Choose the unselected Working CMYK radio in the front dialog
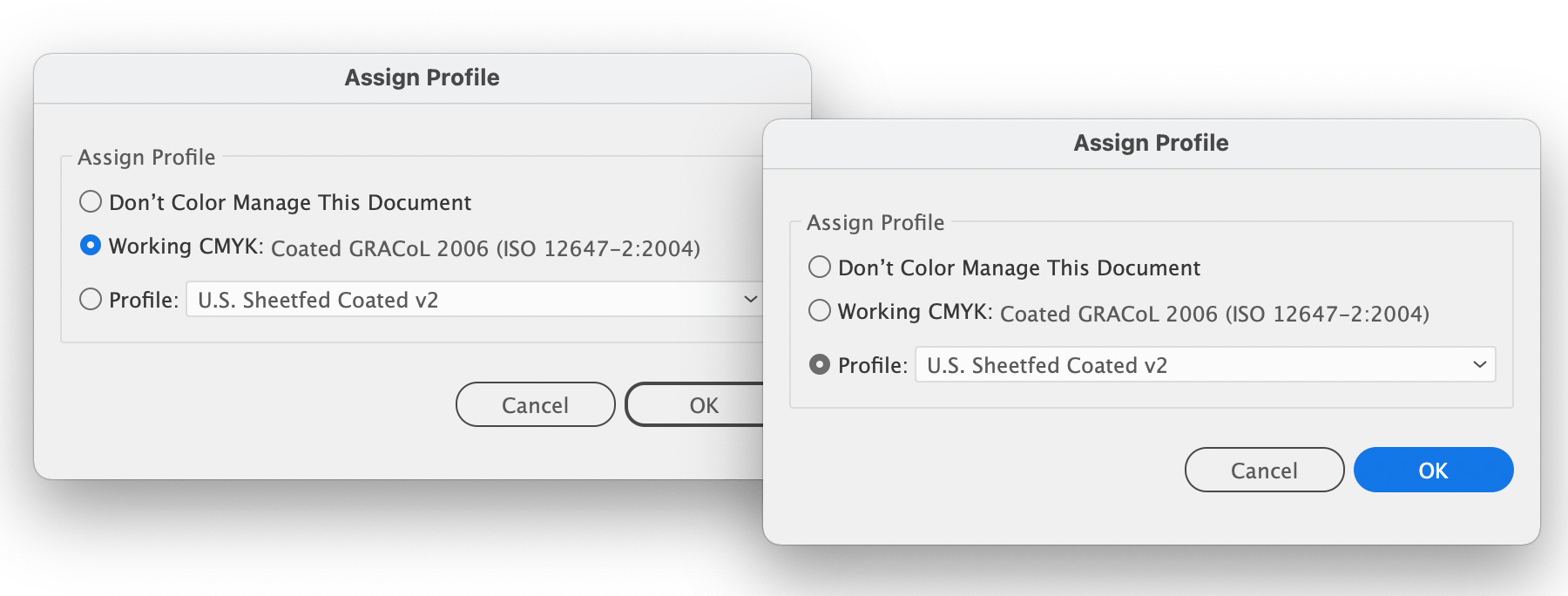Image resolution: width=1568 pixels, height=596 pixels. [x=820, y=311]
